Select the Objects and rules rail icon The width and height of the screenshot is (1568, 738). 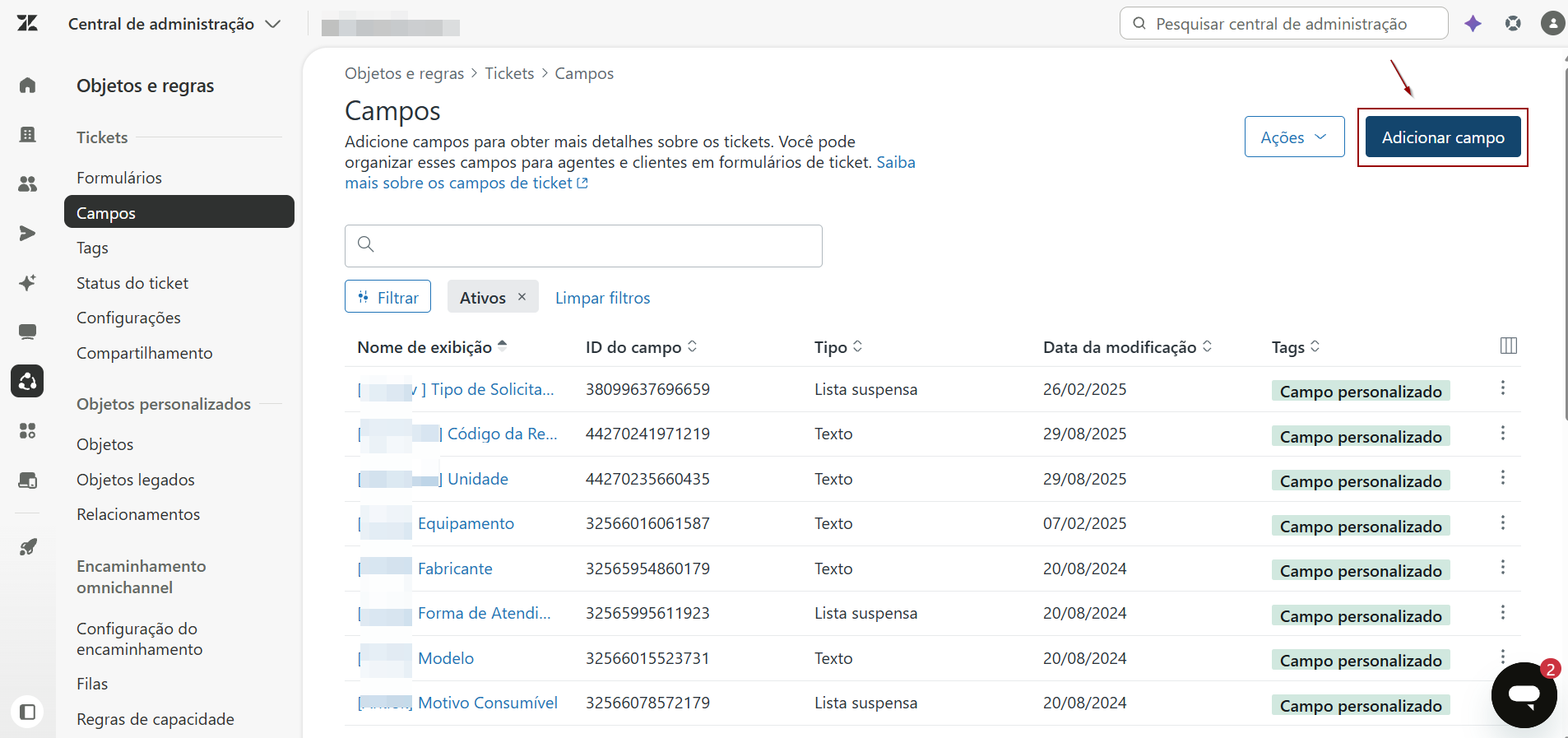click(27, 381)
